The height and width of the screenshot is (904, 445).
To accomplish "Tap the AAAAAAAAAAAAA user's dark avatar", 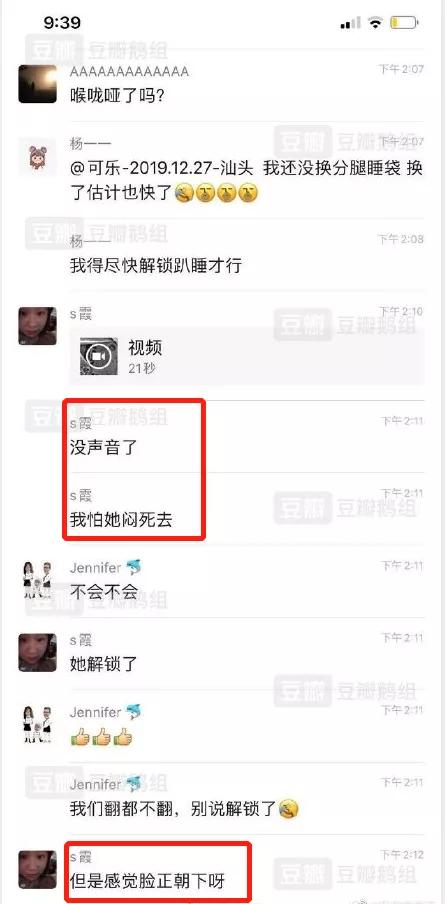I will click(37, 84).
